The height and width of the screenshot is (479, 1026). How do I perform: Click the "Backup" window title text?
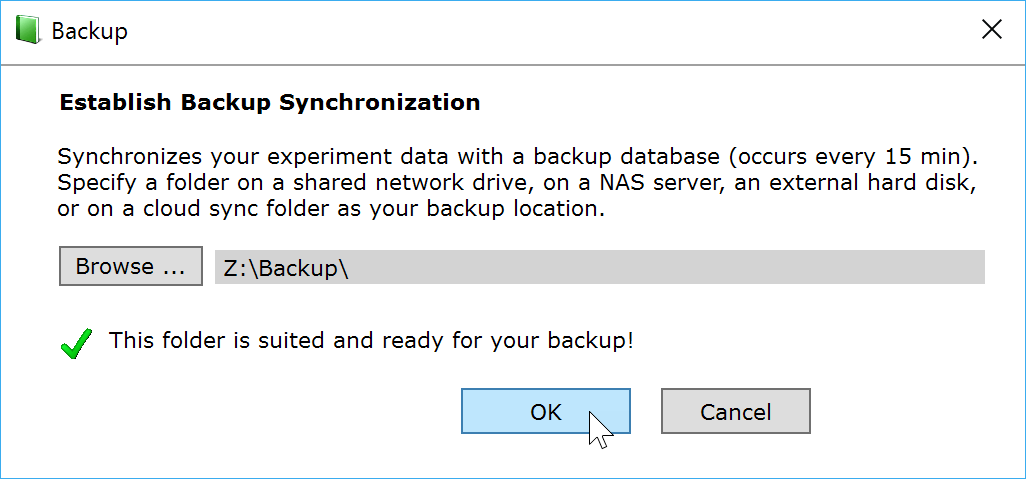tap(89, 31)
